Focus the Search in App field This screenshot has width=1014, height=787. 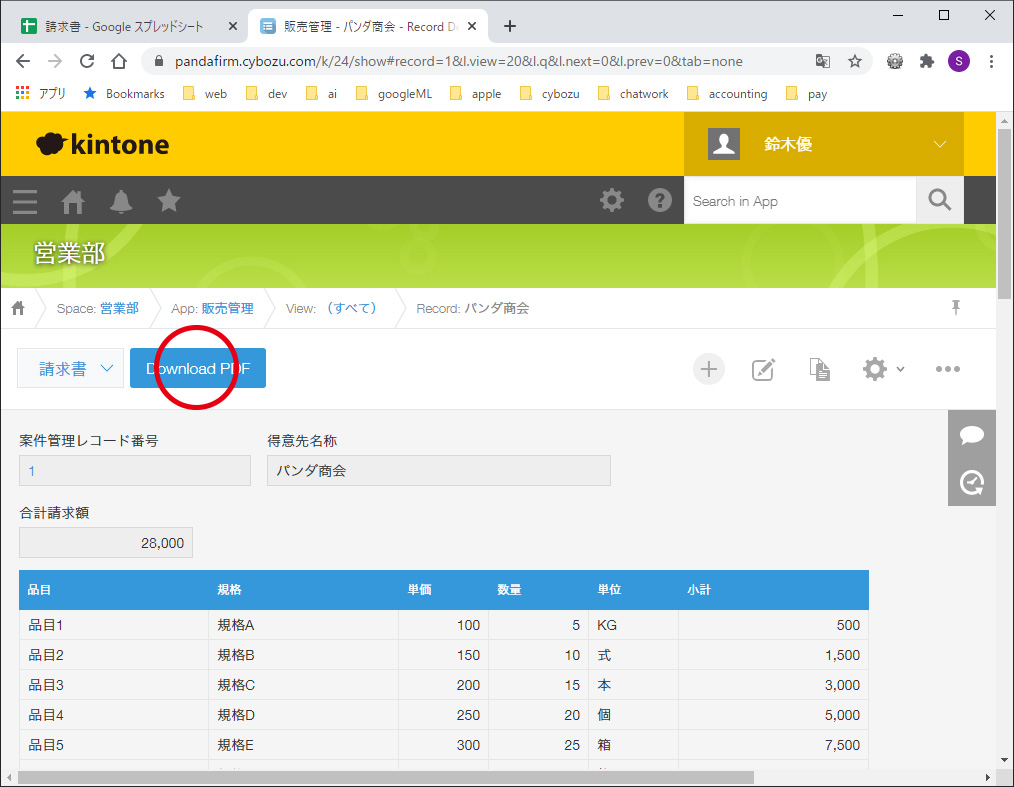point(799,201)
